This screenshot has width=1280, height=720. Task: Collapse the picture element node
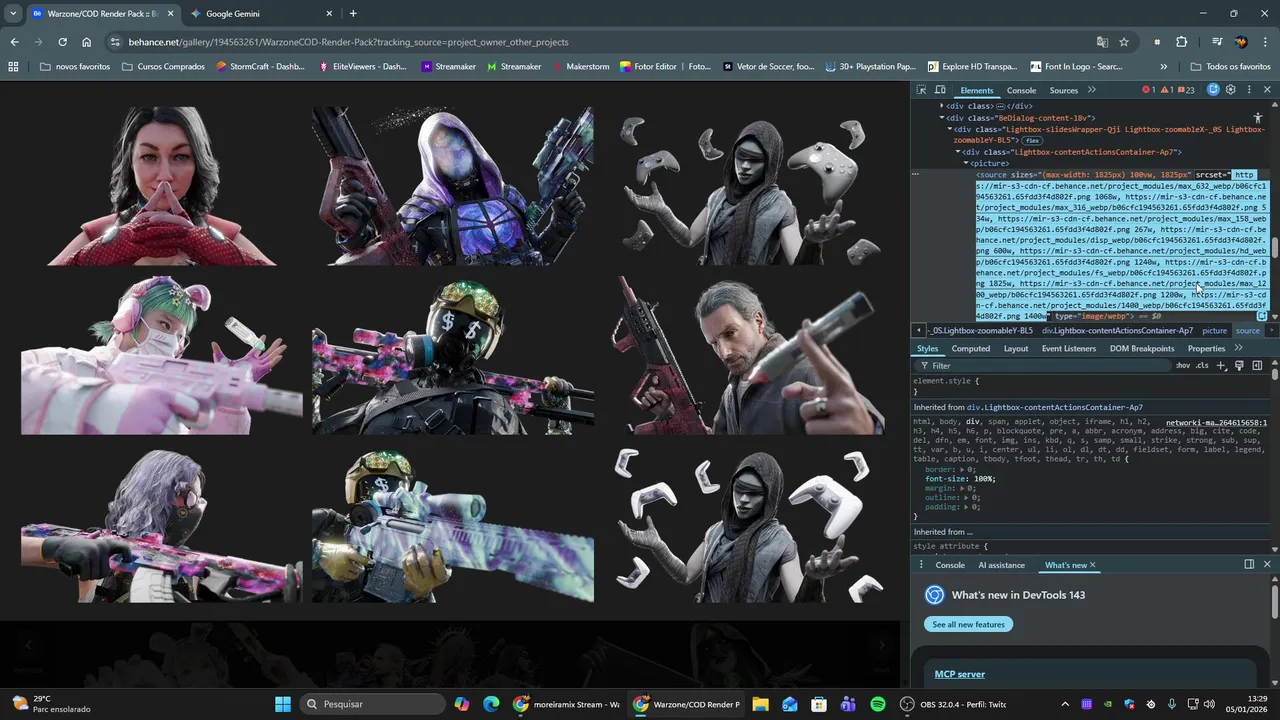pyautogui.click(x=966, y=163)
